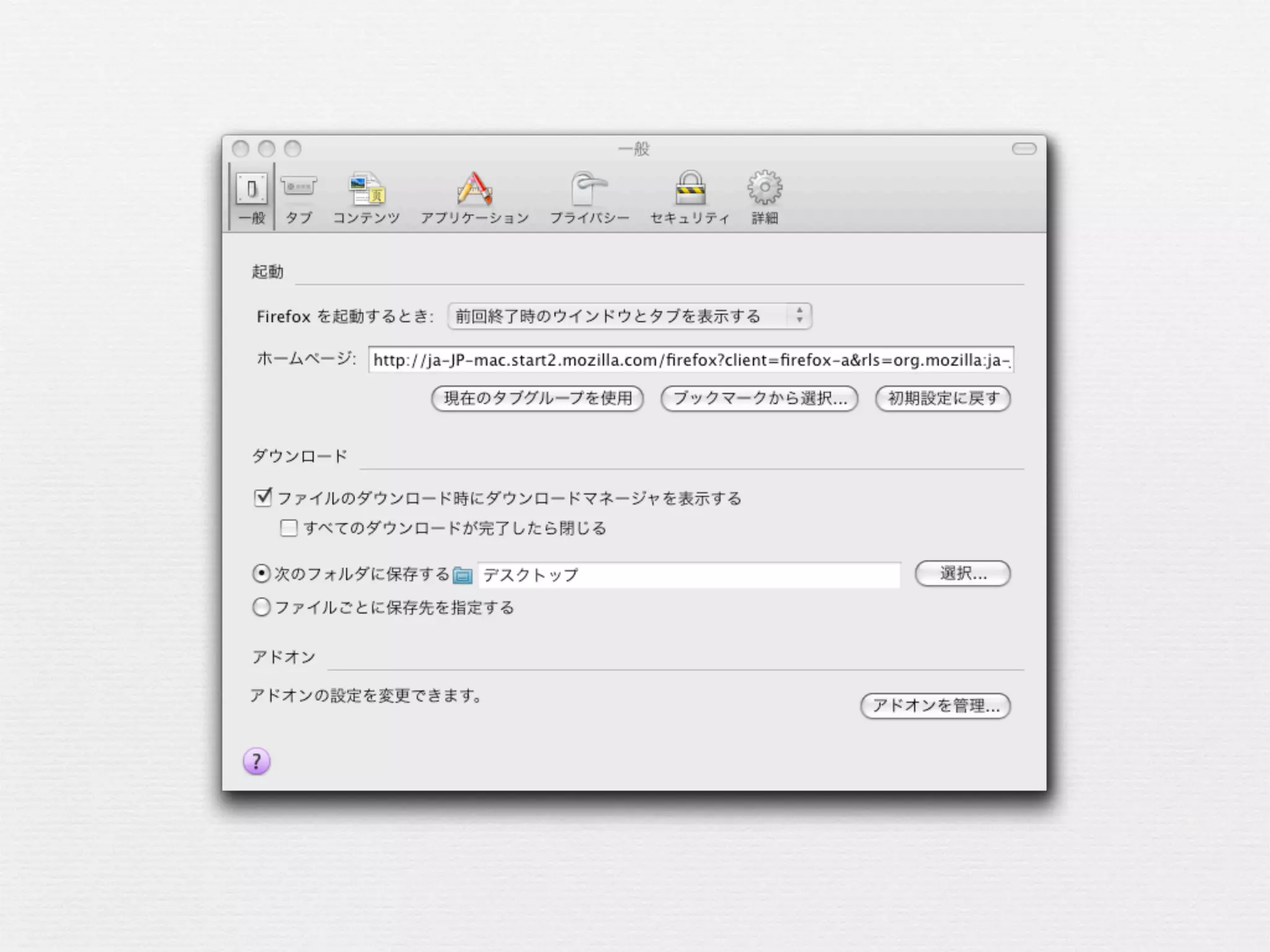Toggle the download manager display checkbox
Viewport: 1270px width, 952px height.
263,498
